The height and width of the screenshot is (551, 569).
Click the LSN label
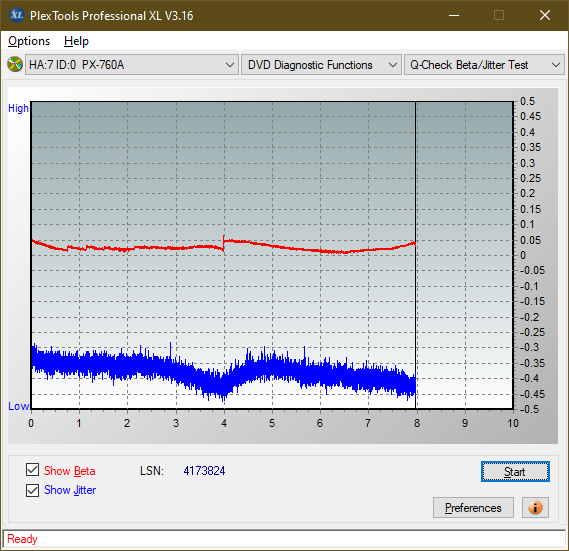click(x=152, y=471)
